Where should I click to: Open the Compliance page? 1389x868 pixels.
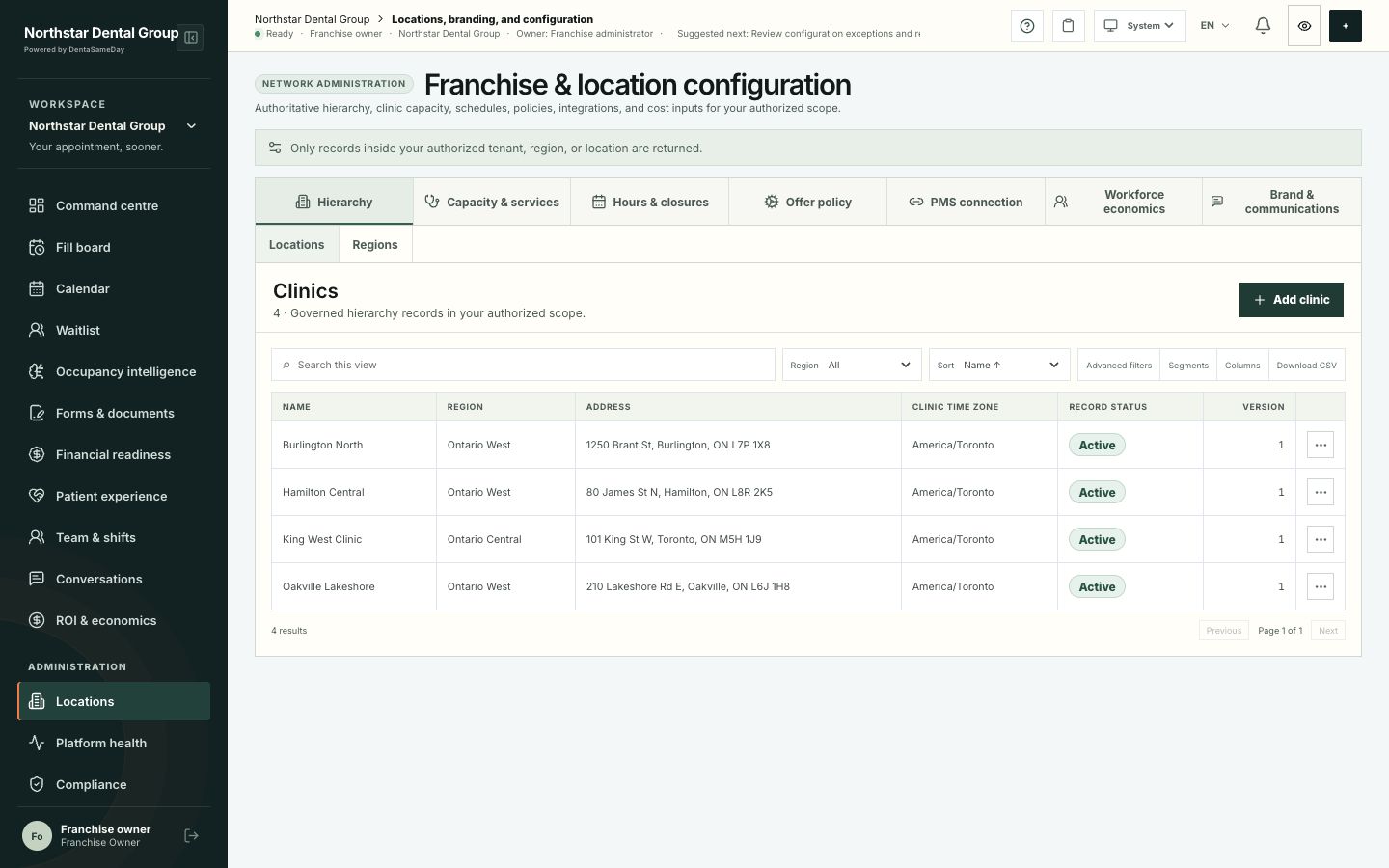click(114, 784)
